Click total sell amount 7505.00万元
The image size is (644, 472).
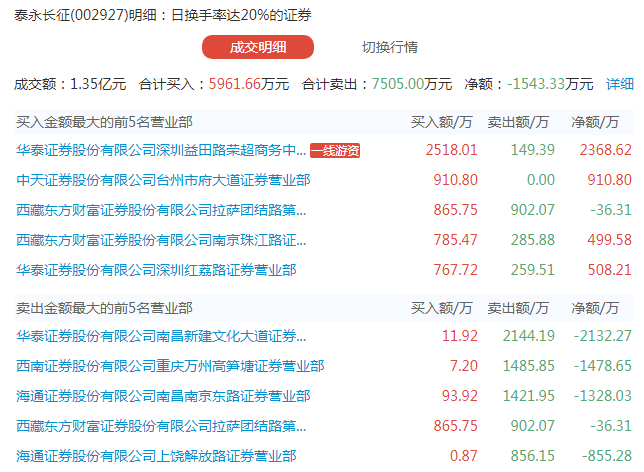tap(412, 84)
